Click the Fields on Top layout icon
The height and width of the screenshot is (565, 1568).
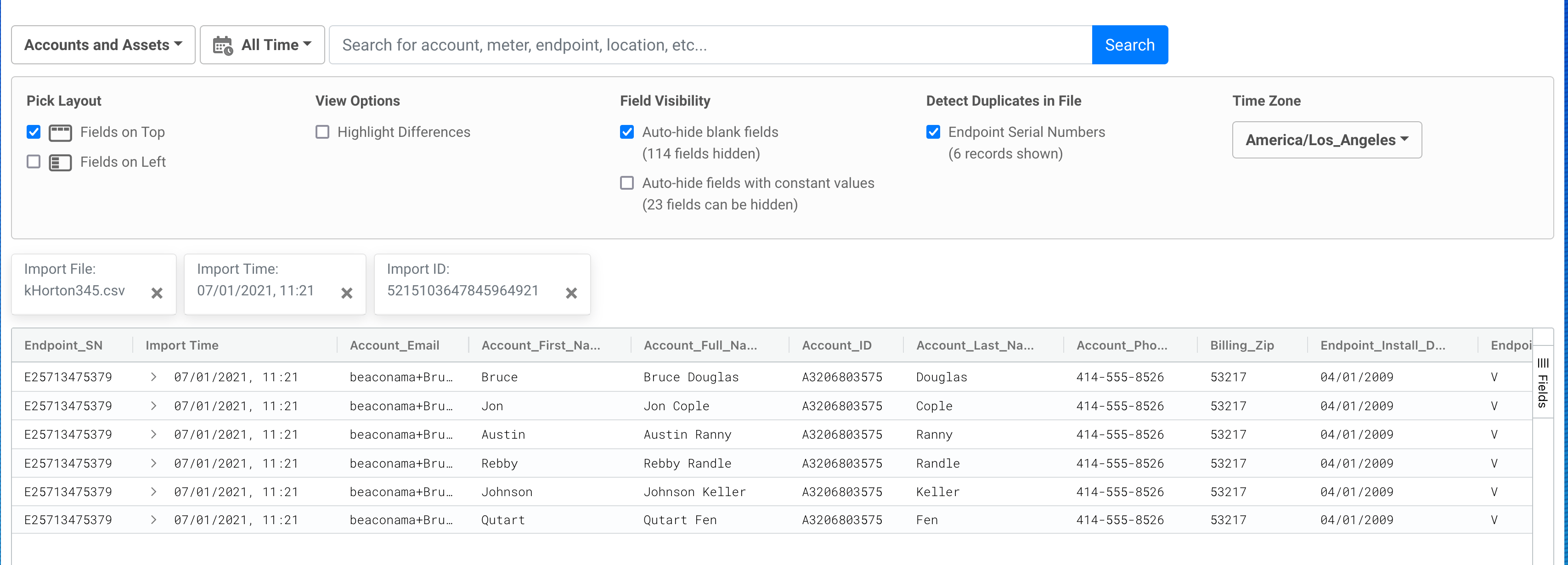click(60, 133)
